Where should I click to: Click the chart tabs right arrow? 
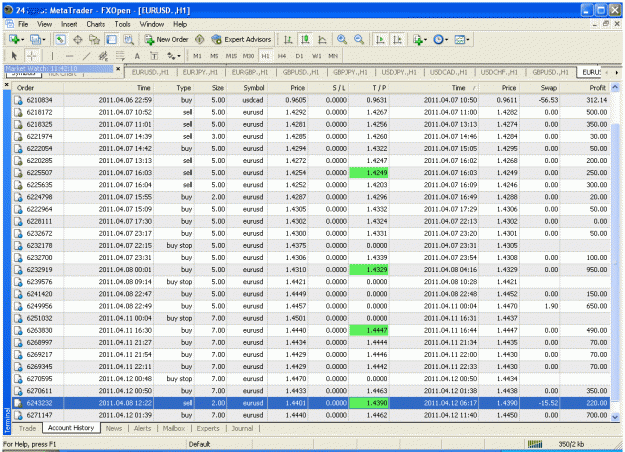[617, 73]
